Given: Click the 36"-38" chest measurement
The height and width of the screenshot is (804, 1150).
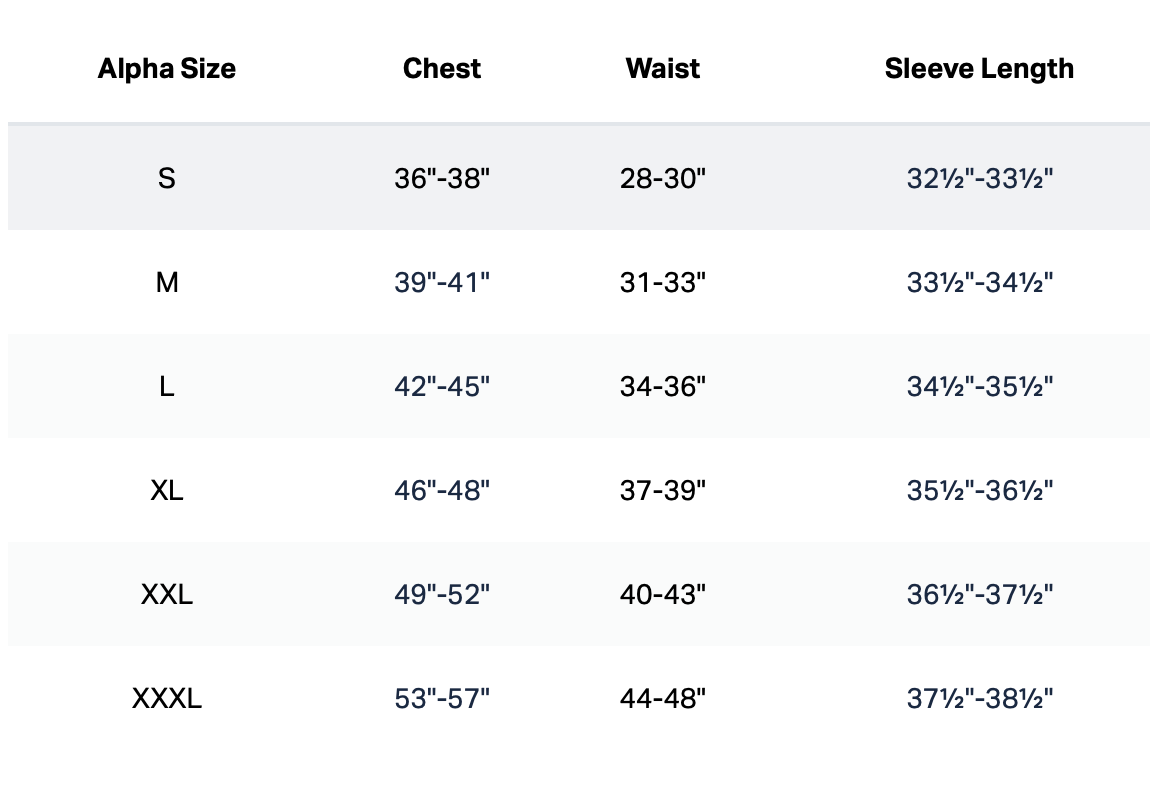Looking at the screenshot, I should tap(442, 179).
